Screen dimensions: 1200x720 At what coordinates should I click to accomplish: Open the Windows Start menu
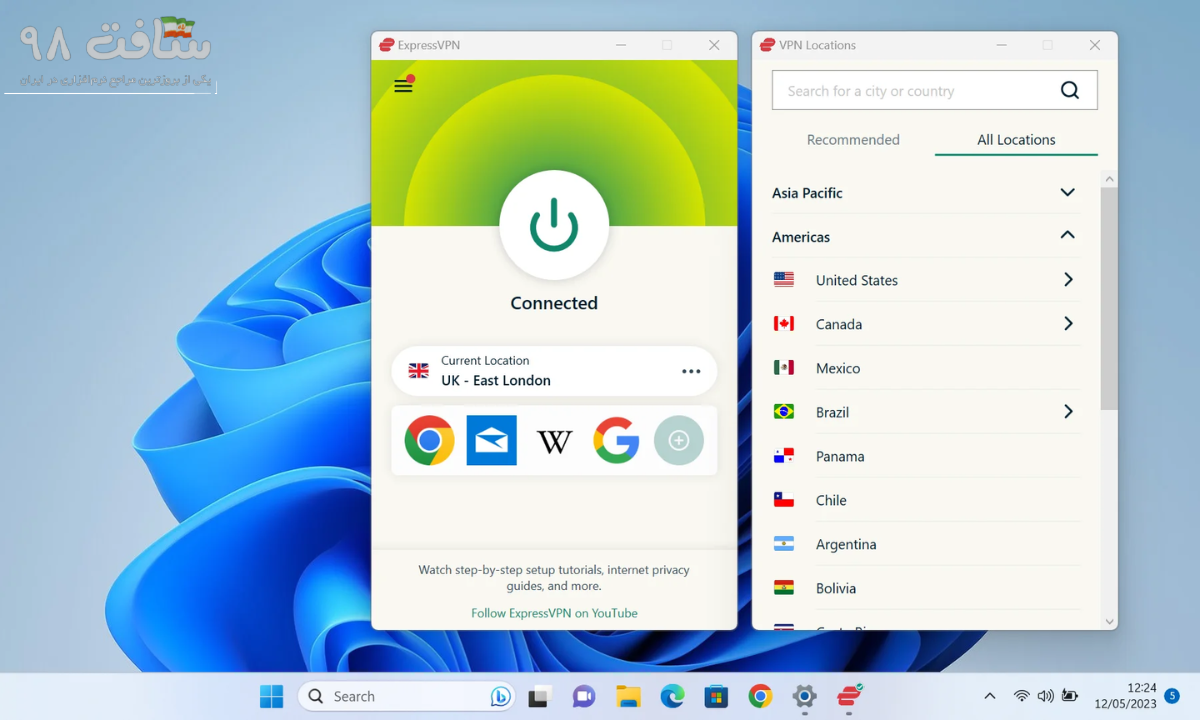pyautogui.click(x=271, y=696)
